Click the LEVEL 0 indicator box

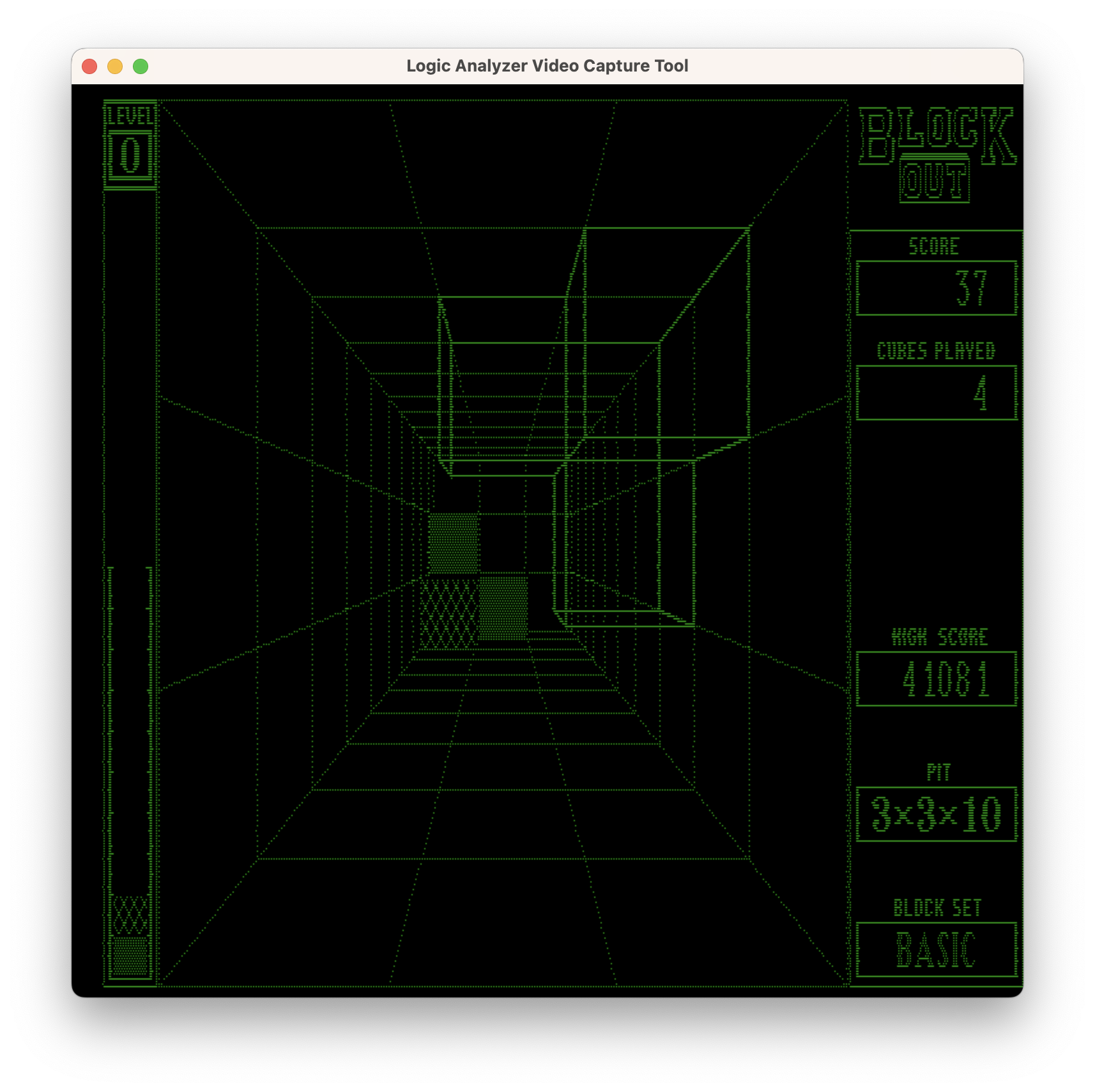coord(130,145)
